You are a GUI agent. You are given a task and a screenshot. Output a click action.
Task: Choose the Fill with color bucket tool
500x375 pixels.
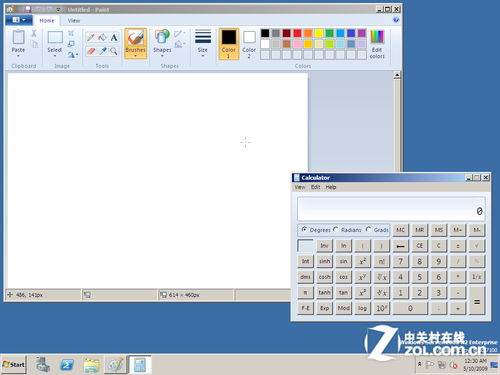click(x=102, y=37)
